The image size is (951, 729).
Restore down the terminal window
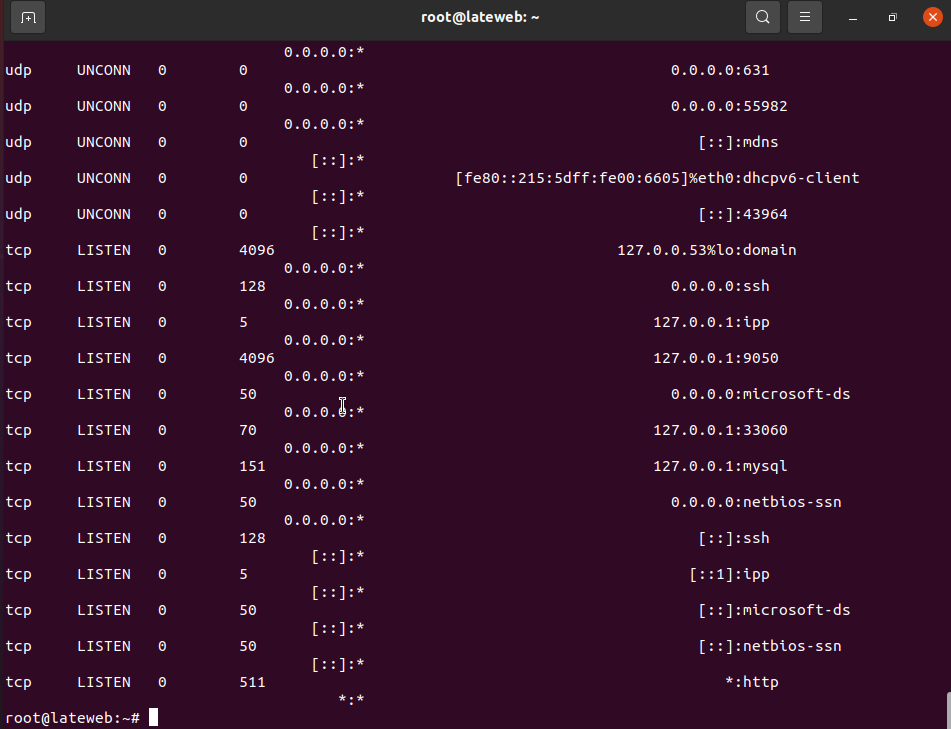pyautogui.click(x=893, y=17)
